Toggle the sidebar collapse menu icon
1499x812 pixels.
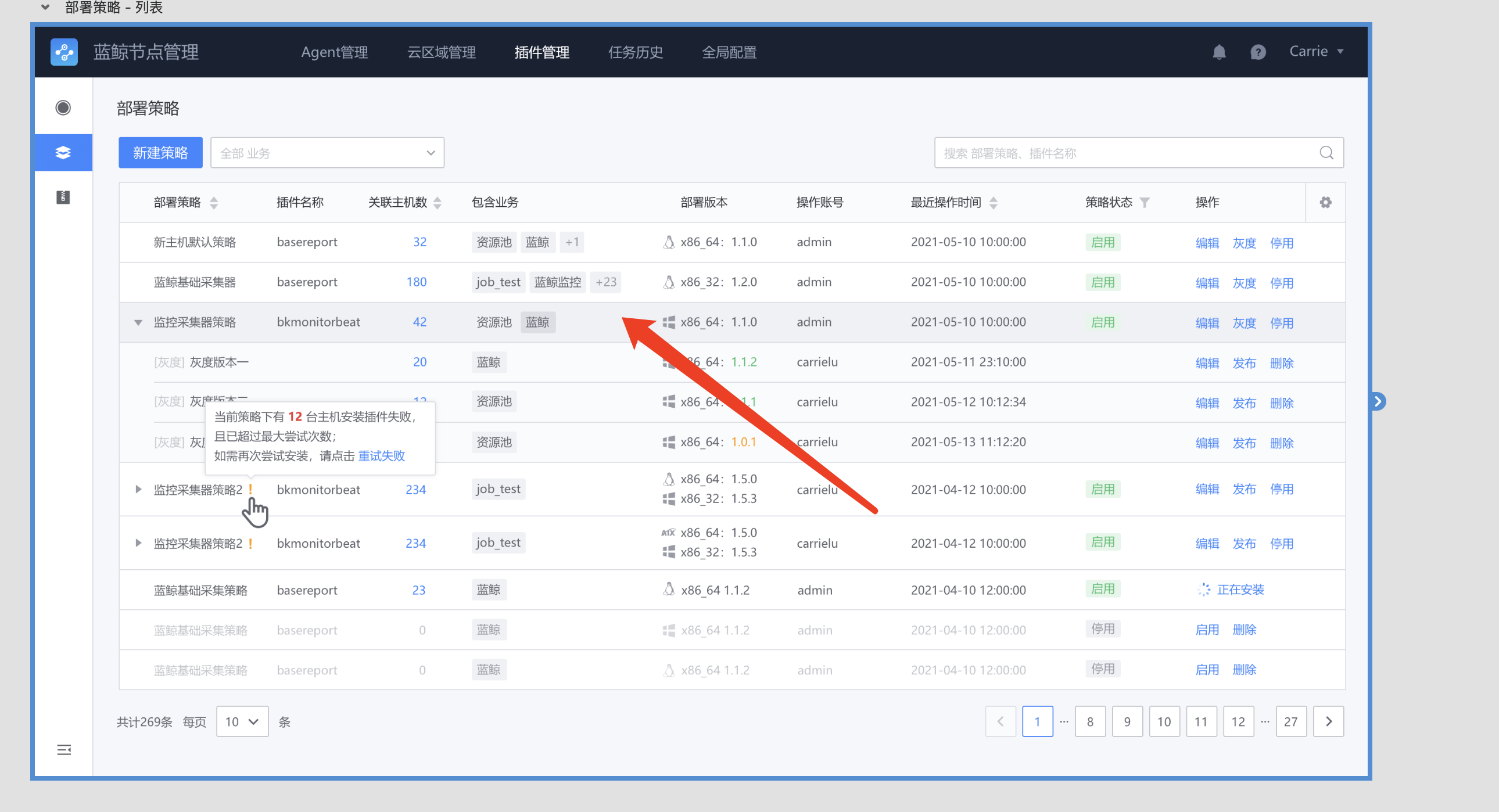64,749
